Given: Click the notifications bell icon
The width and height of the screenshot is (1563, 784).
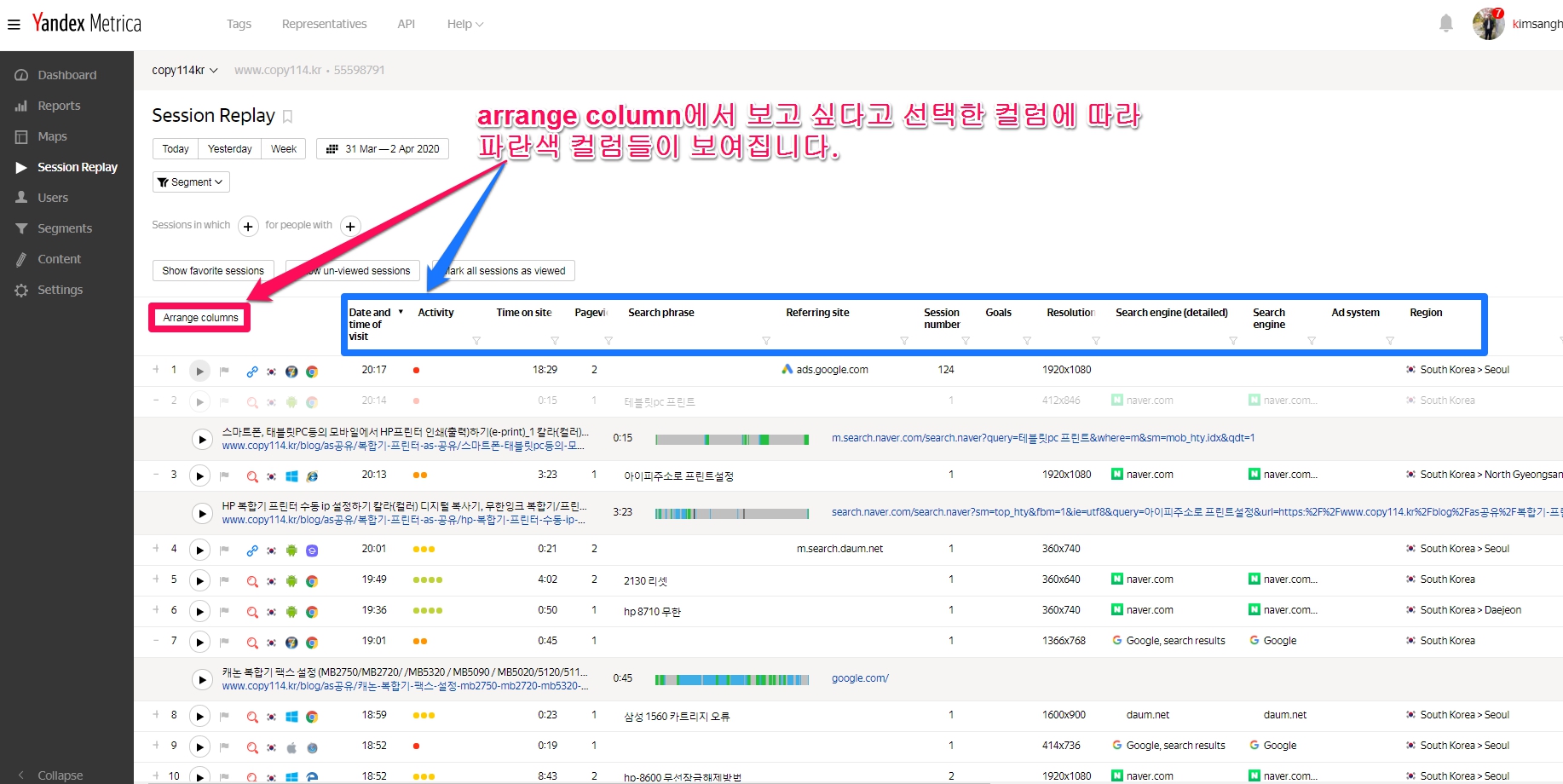Looking at the screenshot, I should tap(1445, 24).
